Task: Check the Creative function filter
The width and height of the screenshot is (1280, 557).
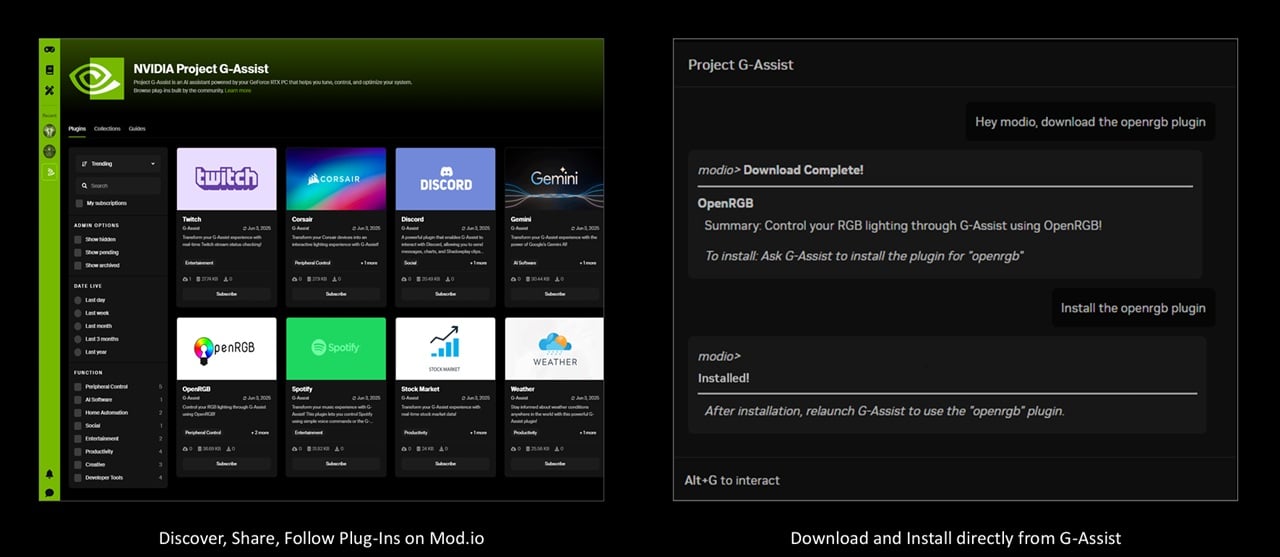Action: click(78, 465)
